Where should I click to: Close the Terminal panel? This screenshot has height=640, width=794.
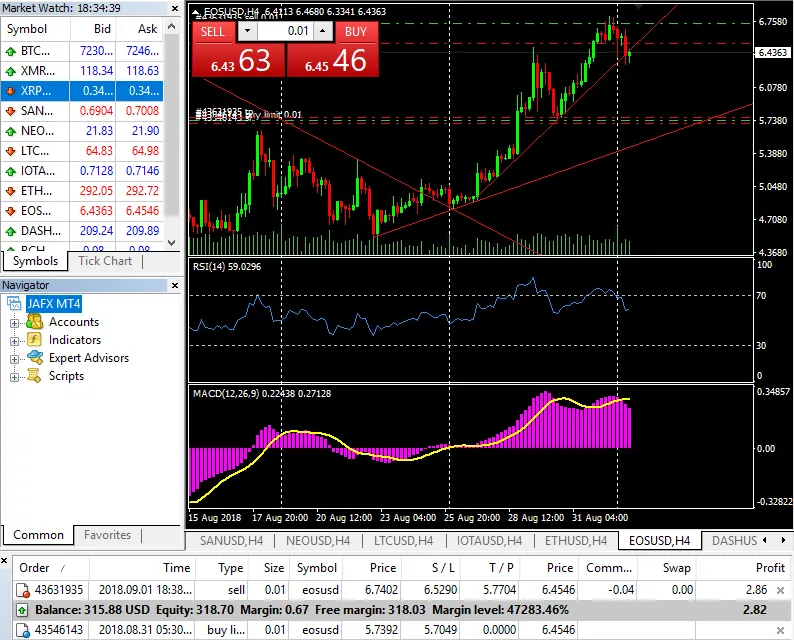click(x=4, y=561)
